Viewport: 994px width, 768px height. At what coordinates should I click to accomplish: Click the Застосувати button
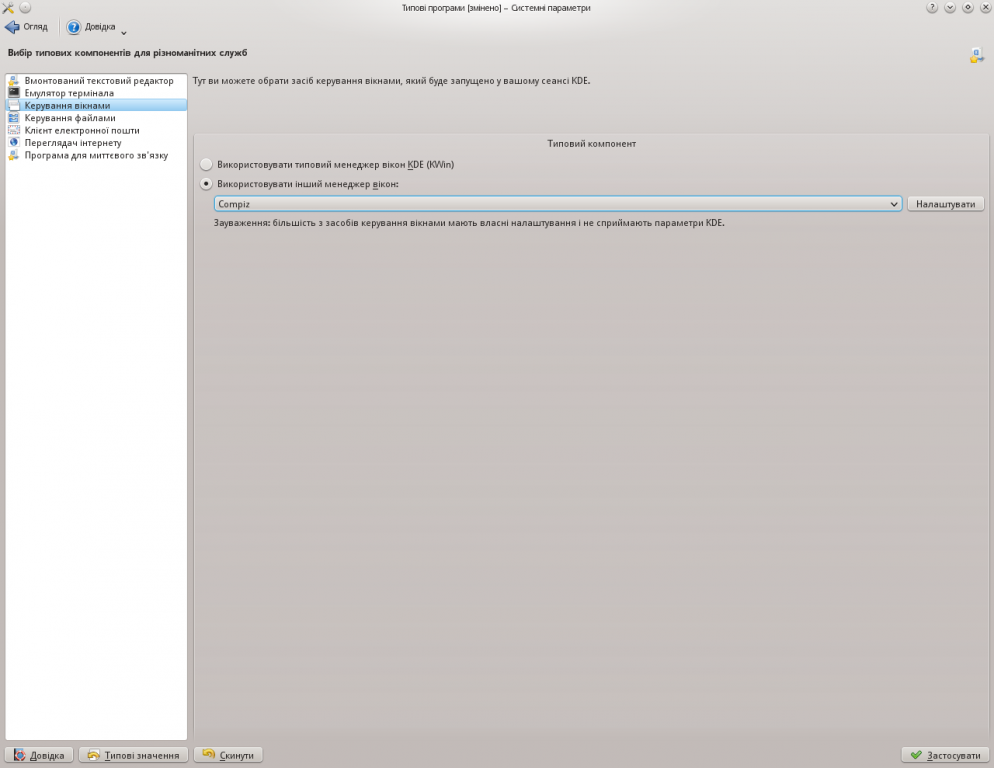pos(945,755)
